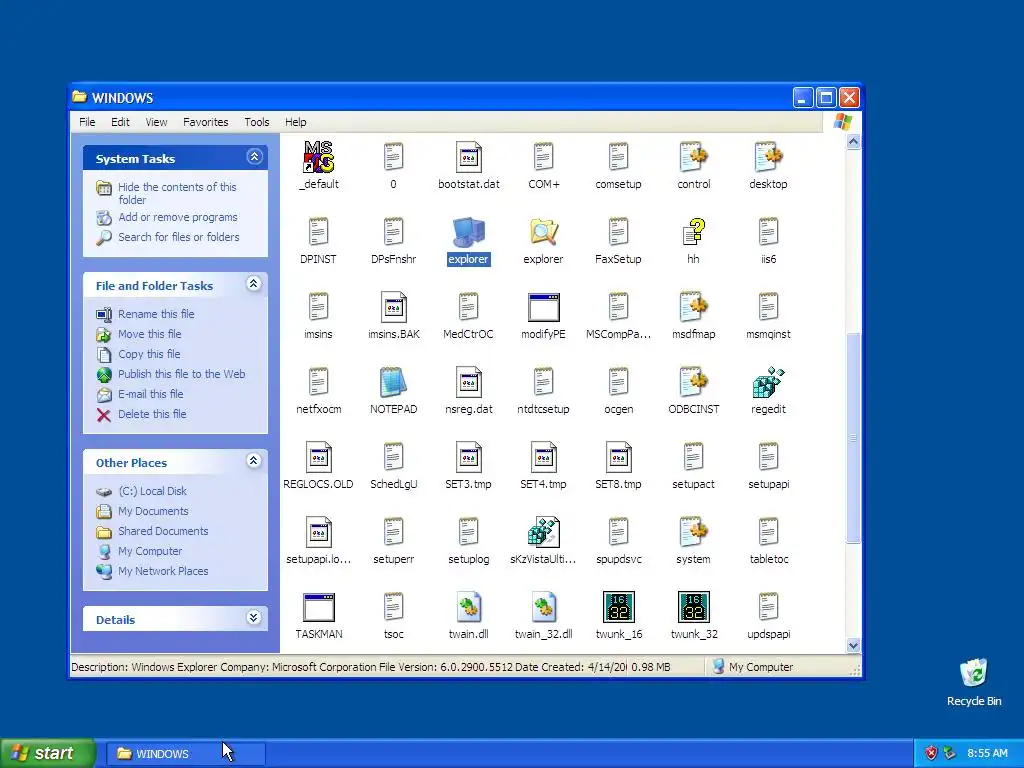Screen dimensions: 1024x768
Task: Click Delete this file link
Action: (x=152, y=414)
